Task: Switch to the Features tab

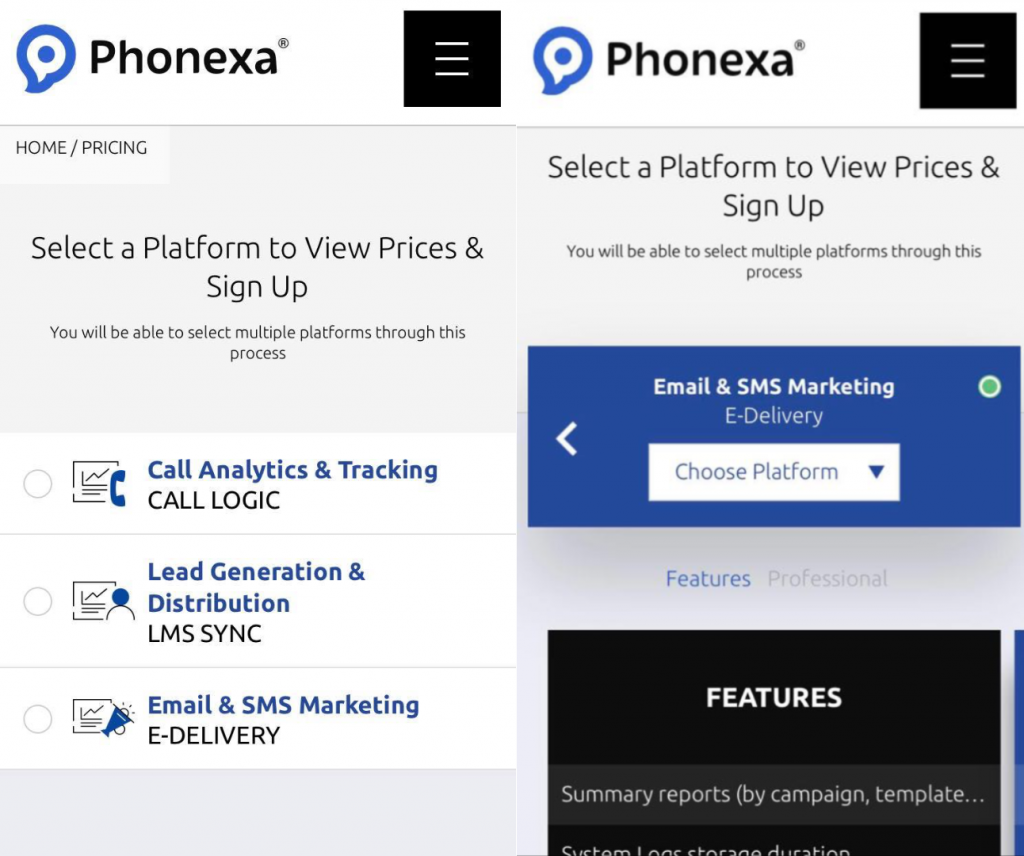Action: (x=708, y=579)
